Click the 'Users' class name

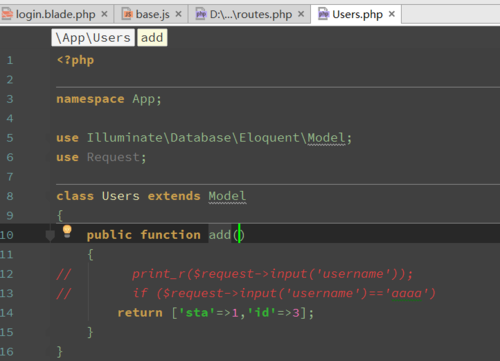pos(121,196)
